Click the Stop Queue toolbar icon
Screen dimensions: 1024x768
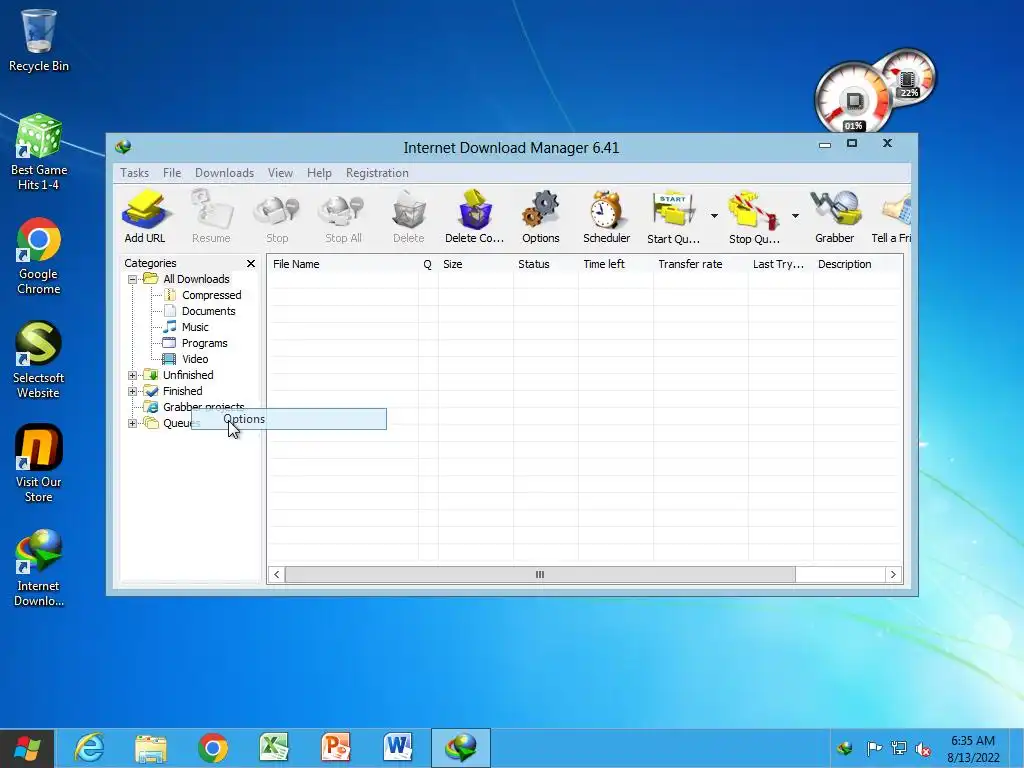coord(754,217)
